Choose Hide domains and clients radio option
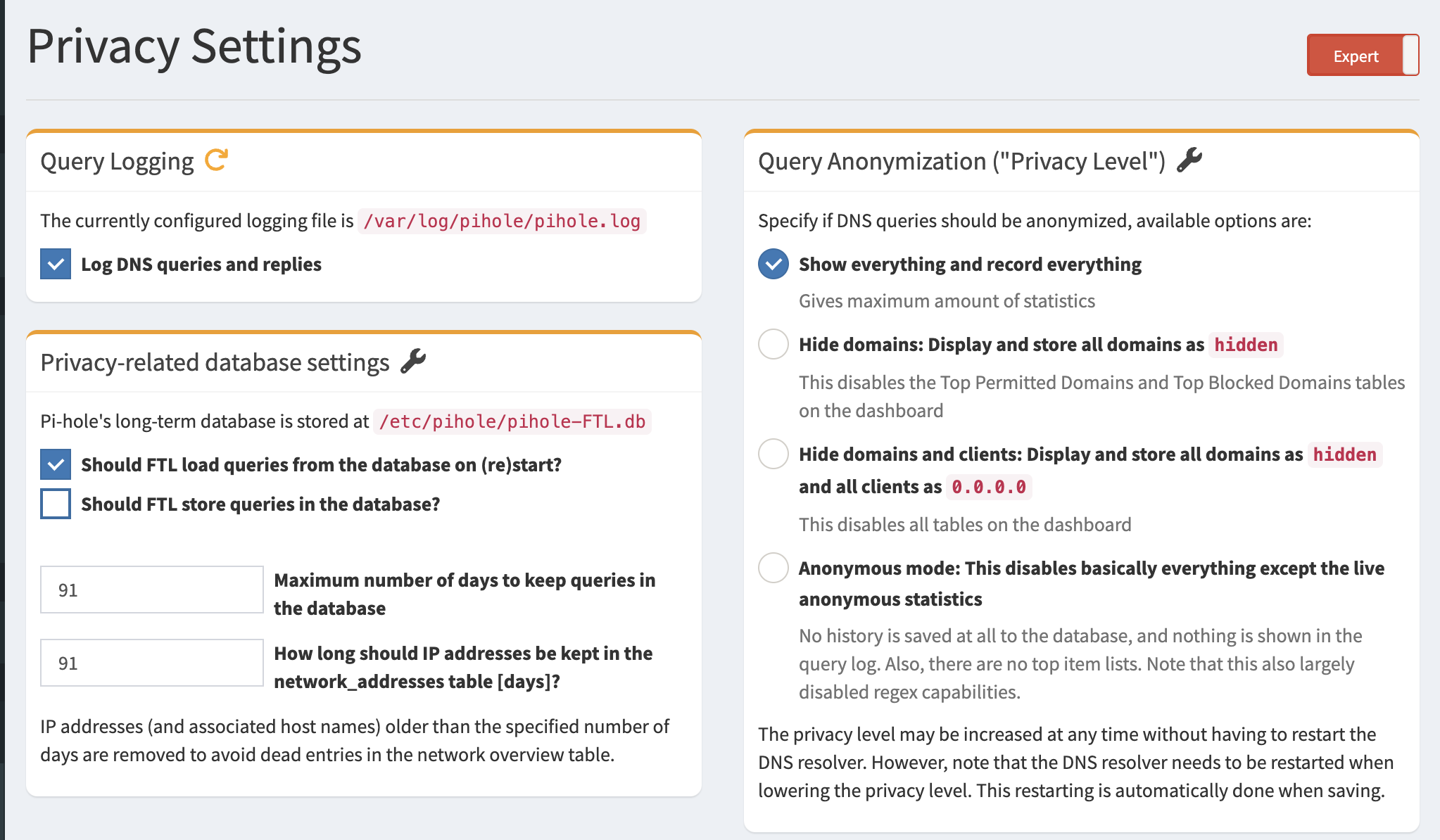1440x840 pixels. (x=773, y=454)
